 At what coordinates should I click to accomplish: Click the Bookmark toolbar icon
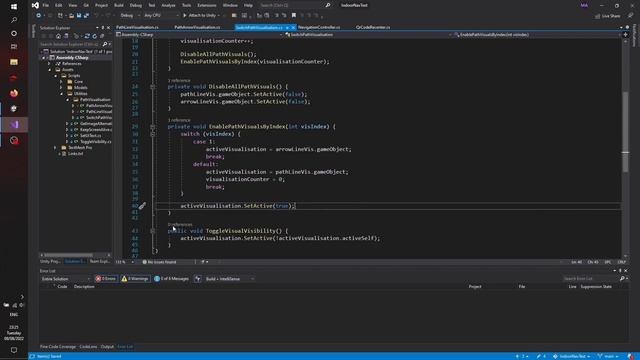(x=293, y=16)
